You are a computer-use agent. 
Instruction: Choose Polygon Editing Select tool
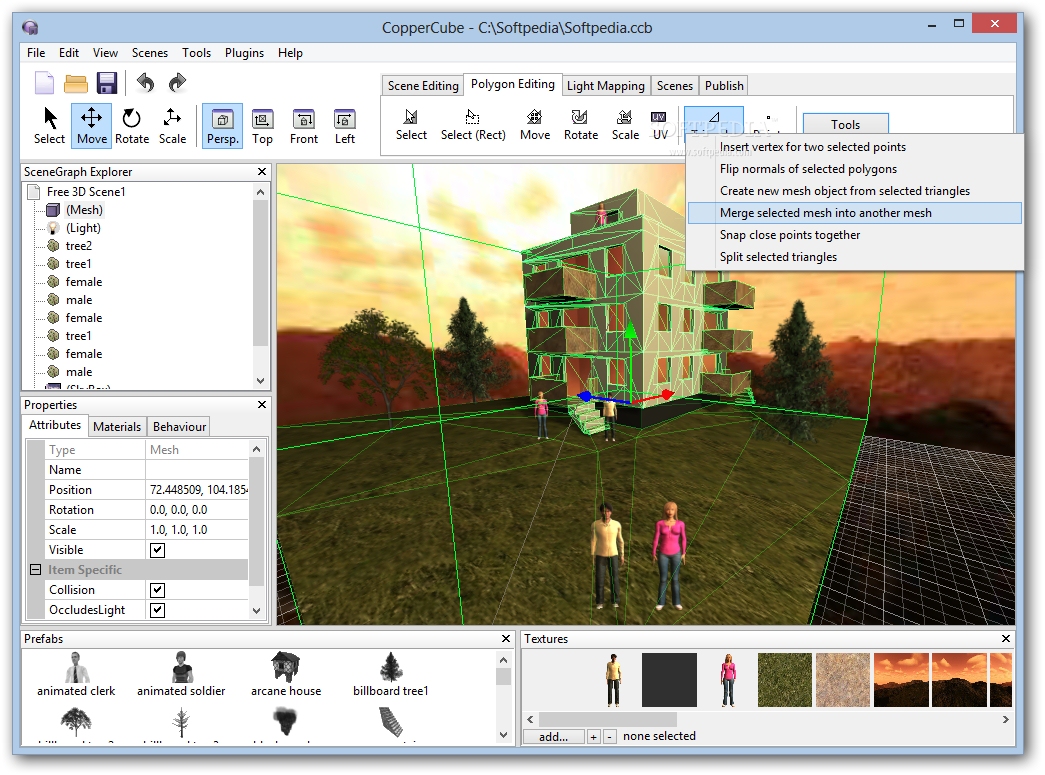[x=411, y=125]
